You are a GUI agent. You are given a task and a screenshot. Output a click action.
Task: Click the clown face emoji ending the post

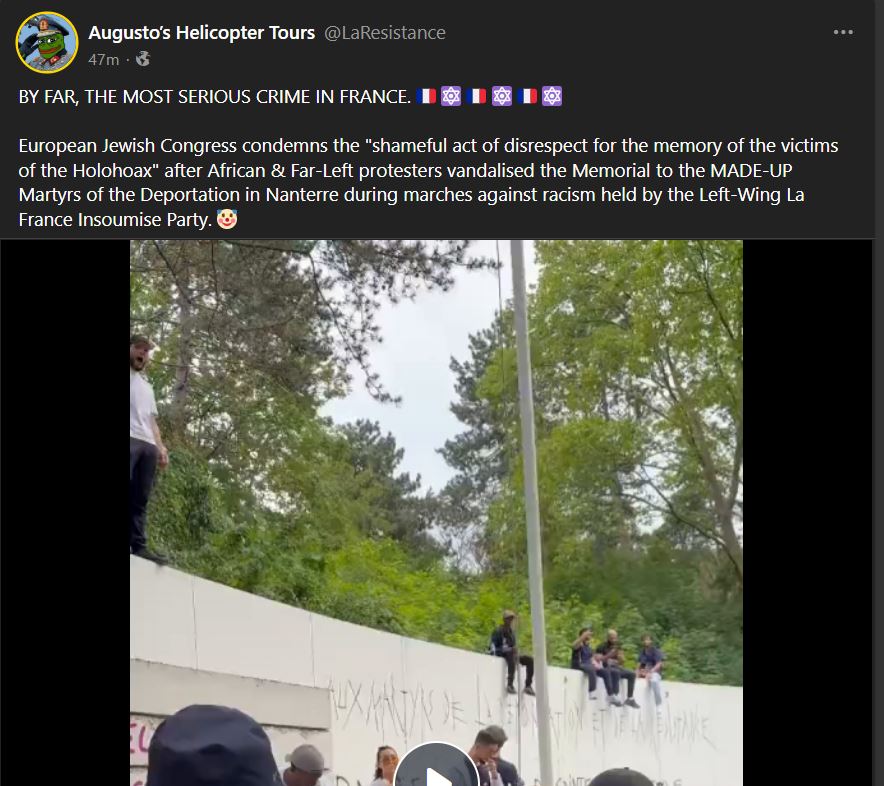[227, 219]
